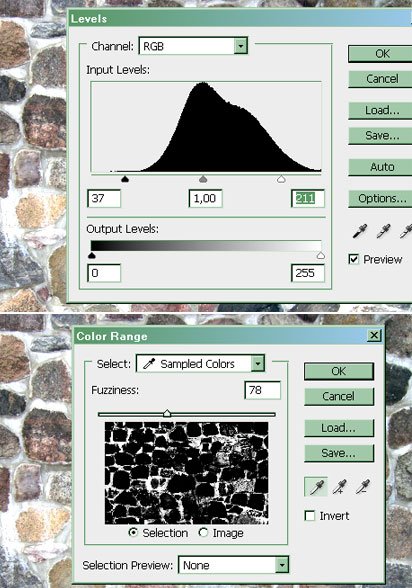Viewport: 412px width, 588px height.
Task: Click the Output Levels gradient bar
Action: [x=206, y=246]
